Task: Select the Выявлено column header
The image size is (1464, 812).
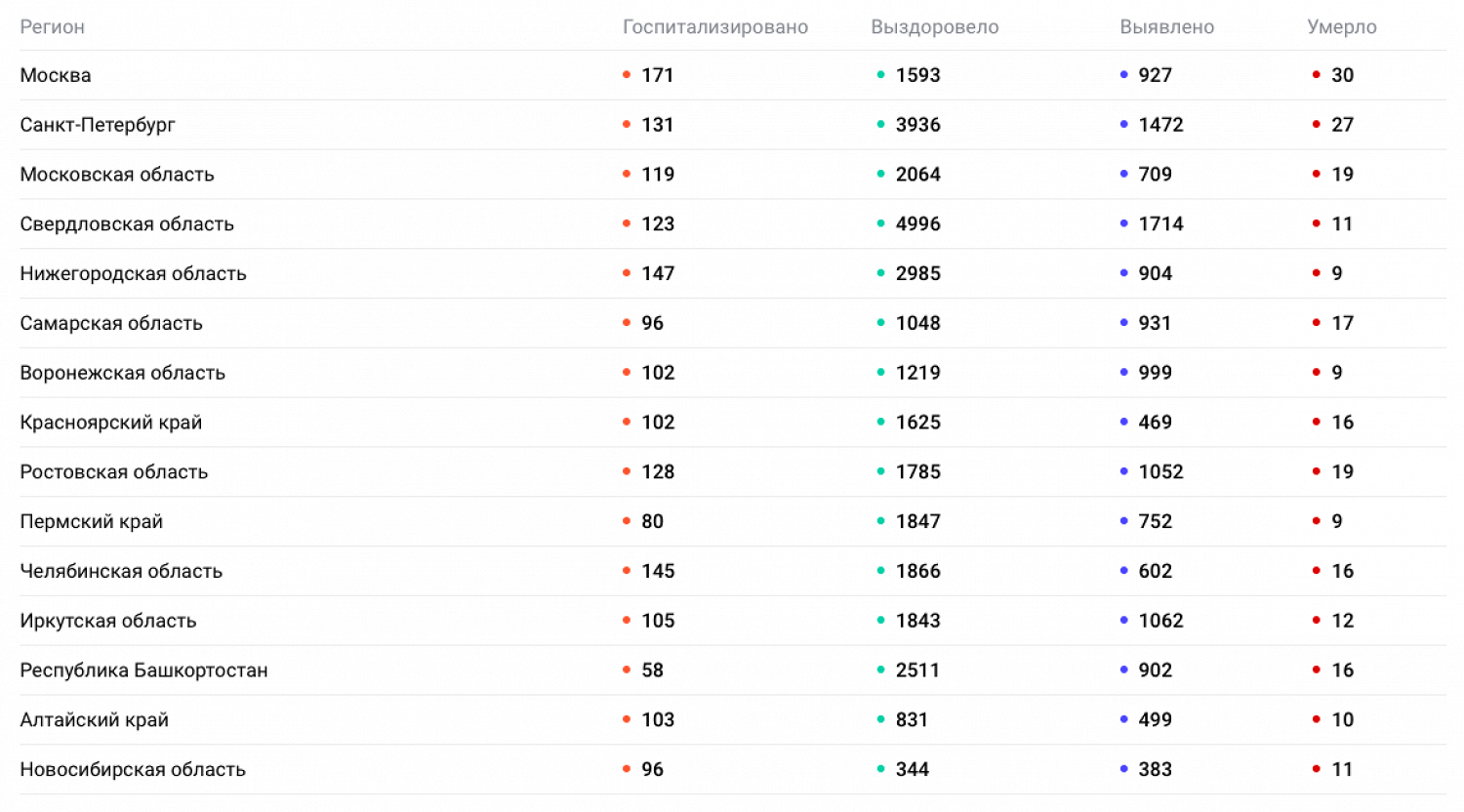Action: [1166, 27]
